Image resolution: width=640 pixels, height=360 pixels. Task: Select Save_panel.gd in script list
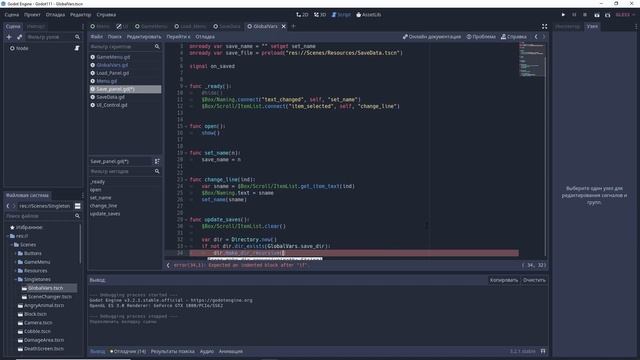pyautogui.click(x=125, y=89)
